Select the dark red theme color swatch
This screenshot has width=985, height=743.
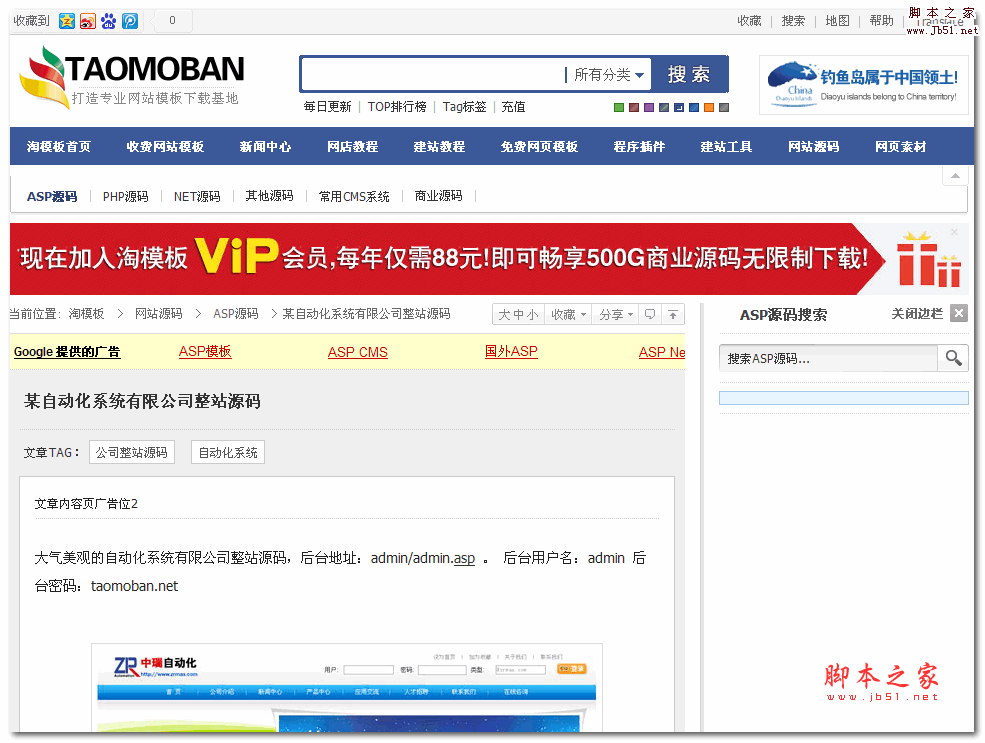(x=634, y=107)
